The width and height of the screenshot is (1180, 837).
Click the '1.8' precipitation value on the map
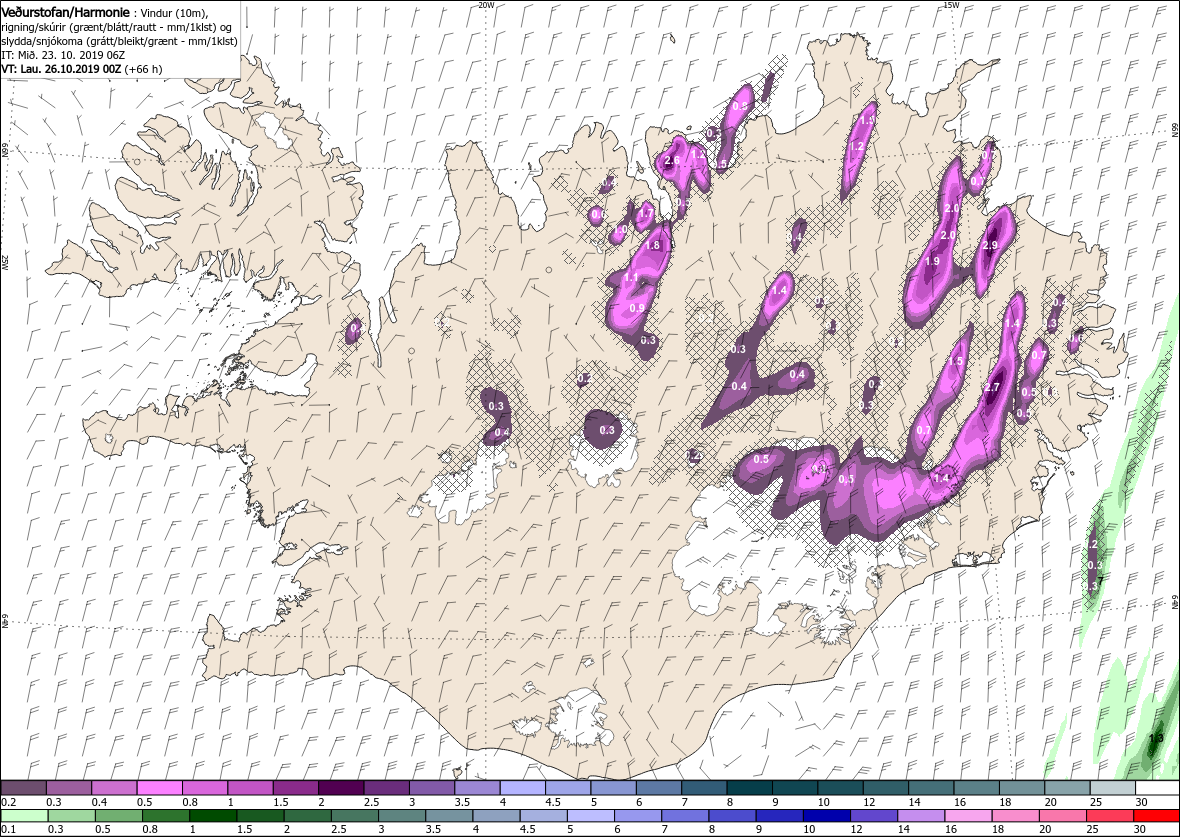652,245
